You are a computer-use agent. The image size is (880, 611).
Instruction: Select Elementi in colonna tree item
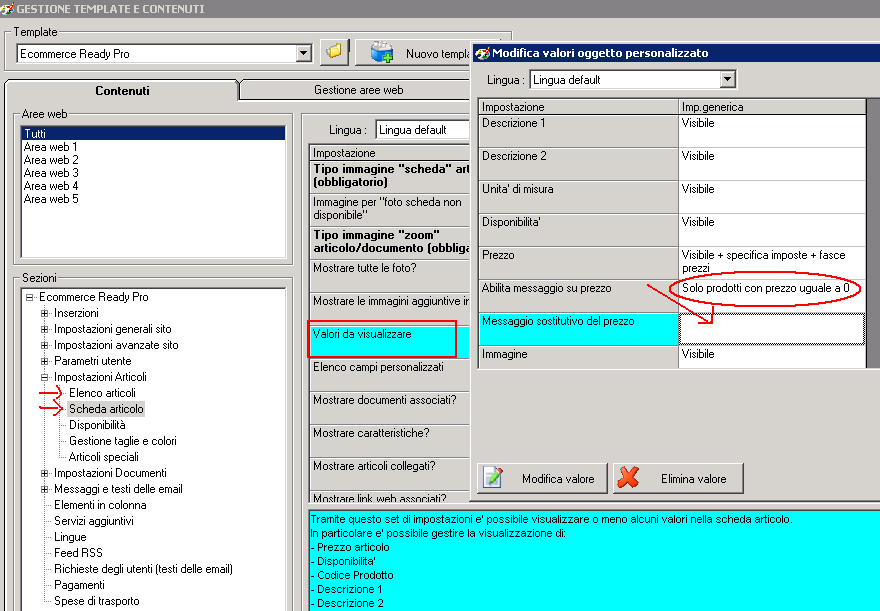point(100,505)
